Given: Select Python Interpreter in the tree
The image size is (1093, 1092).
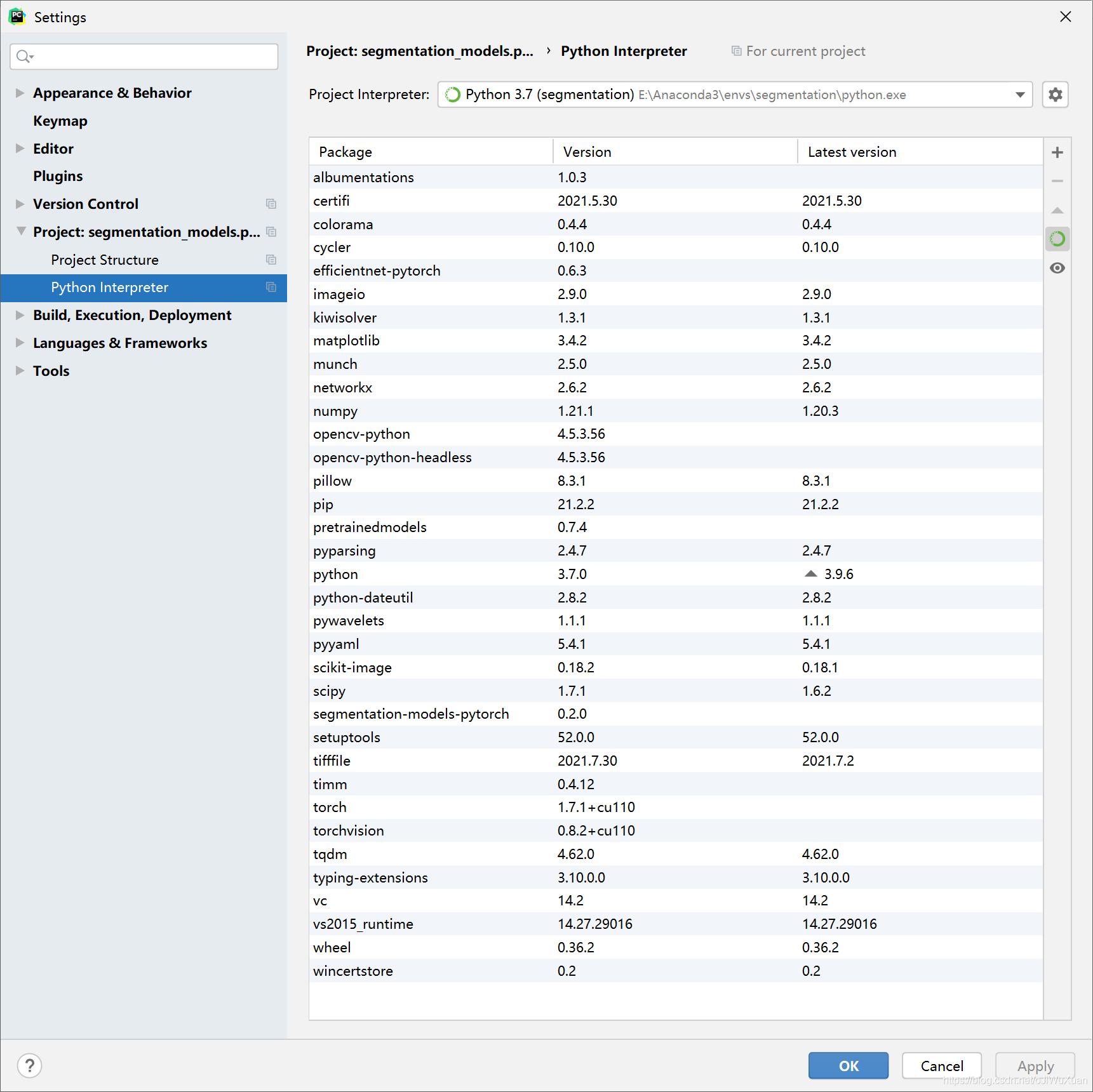Looking at the screenshot, I should click(x=144, y=288).
